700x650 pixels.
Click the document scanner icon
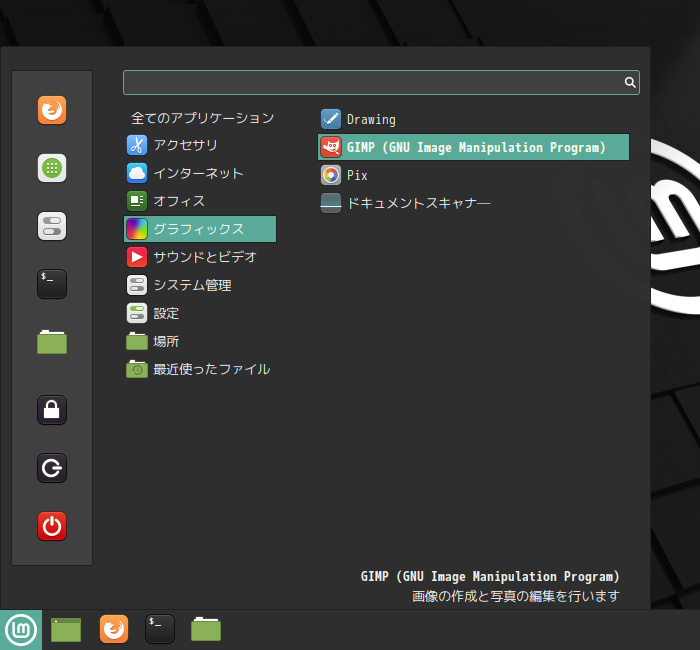331,203
